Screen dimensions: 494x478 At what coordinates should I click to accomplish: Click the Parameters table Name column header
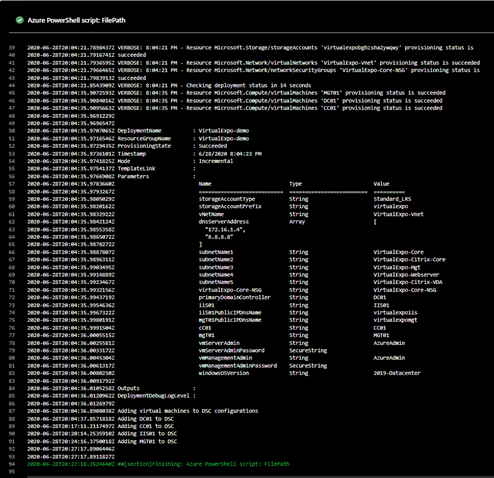(x=205, y=184)
